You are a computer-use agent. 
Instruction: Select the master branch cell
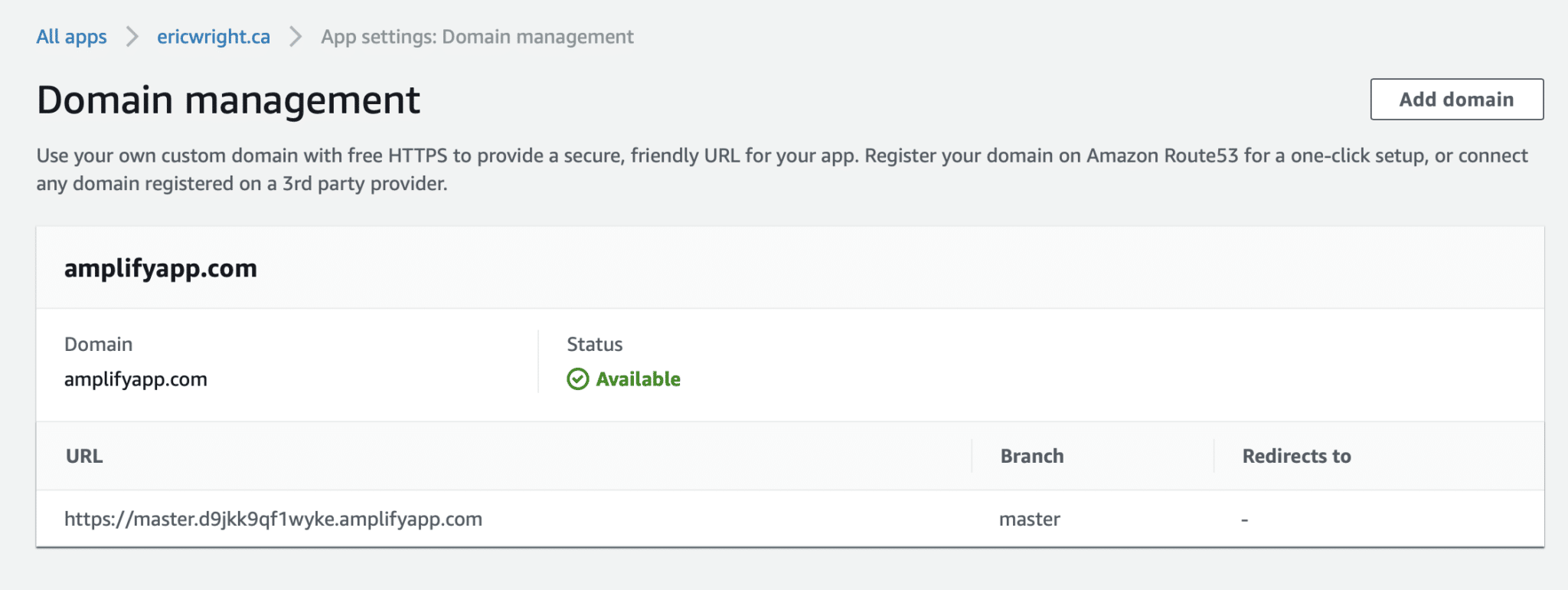[x=1029, y=520]
